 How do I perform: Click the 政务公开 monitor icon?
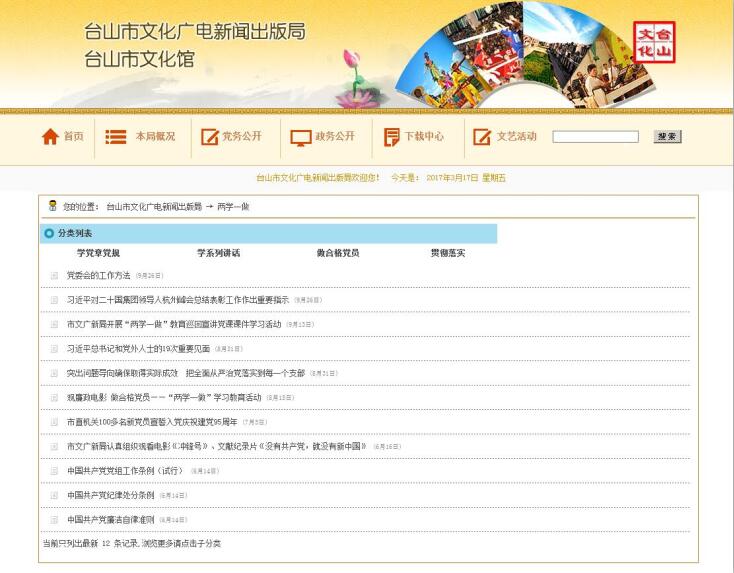[x=301, y=137]
